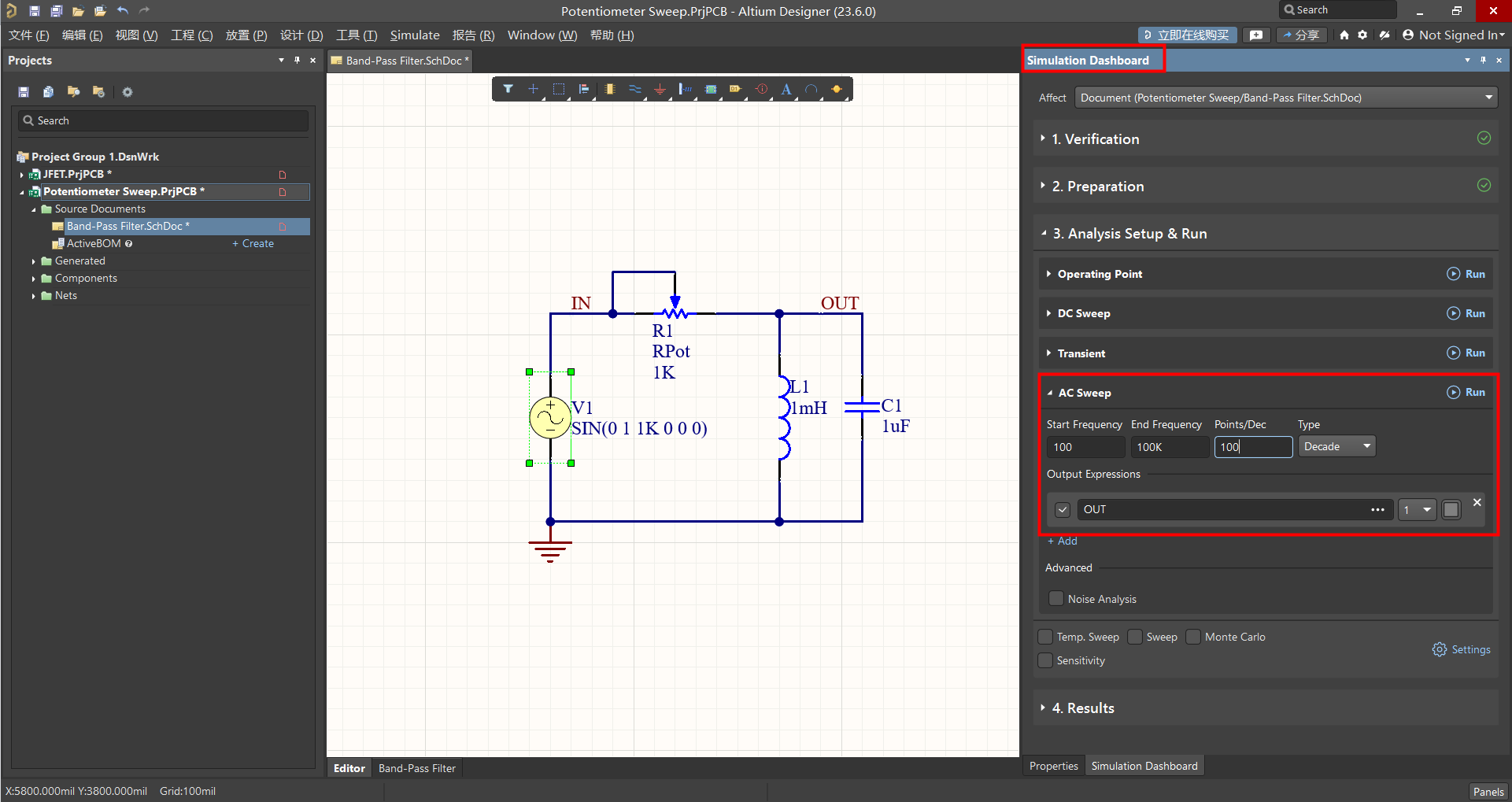Viewport: 1512px width, 802px height.
Task: Click the align objects toolbar icon
Action: (x=584, y=89)
